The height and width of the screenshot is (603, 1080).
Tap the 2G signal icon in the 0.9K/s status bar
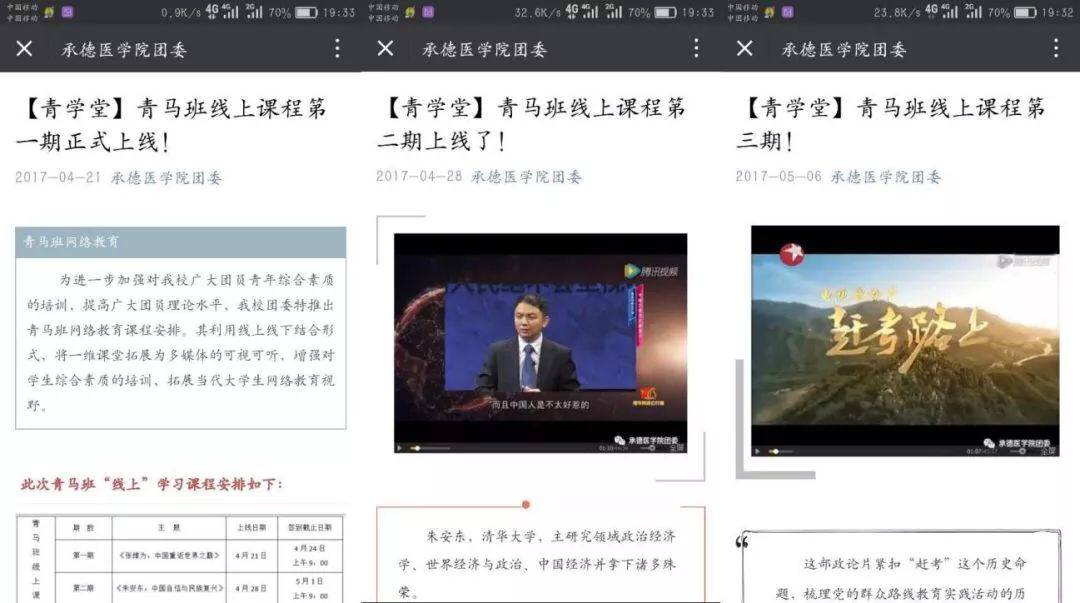[253, 12]
